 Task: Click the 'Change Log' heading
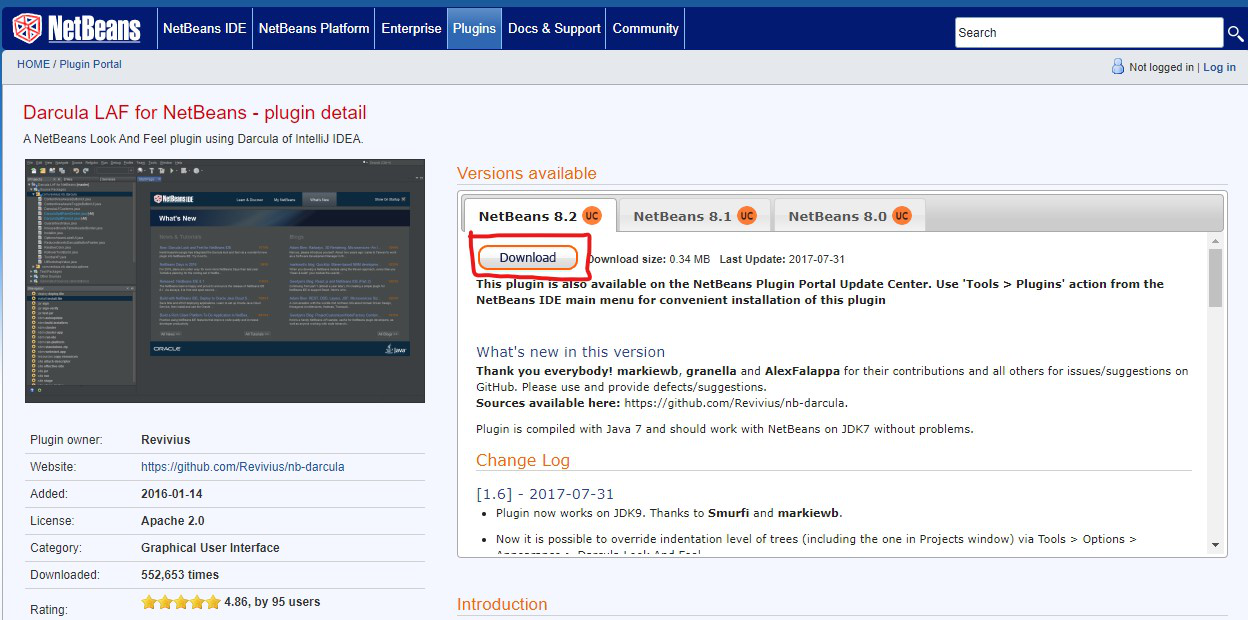click(x=523, y=460)
